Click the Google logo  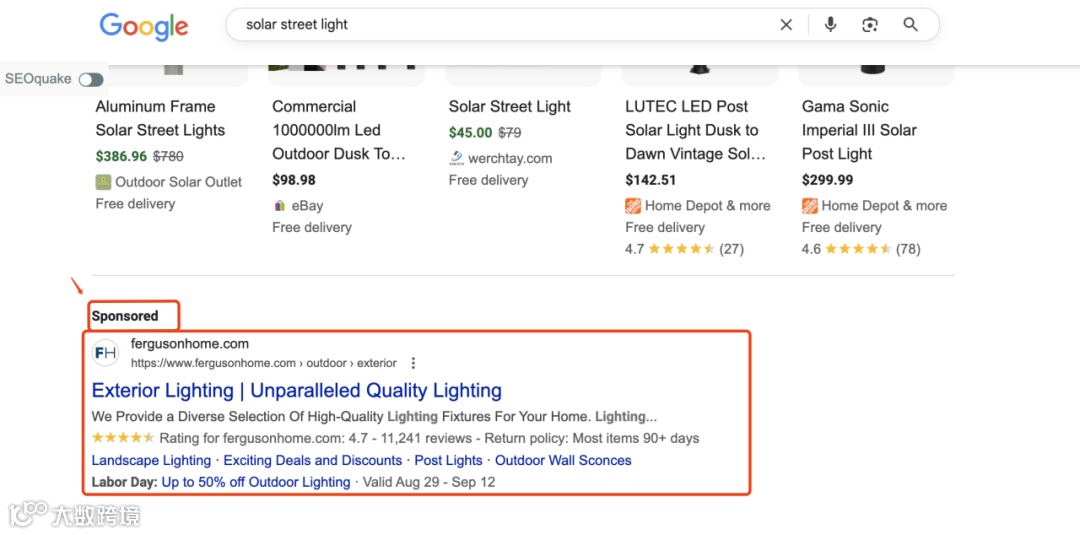click(x=144, y=26)
